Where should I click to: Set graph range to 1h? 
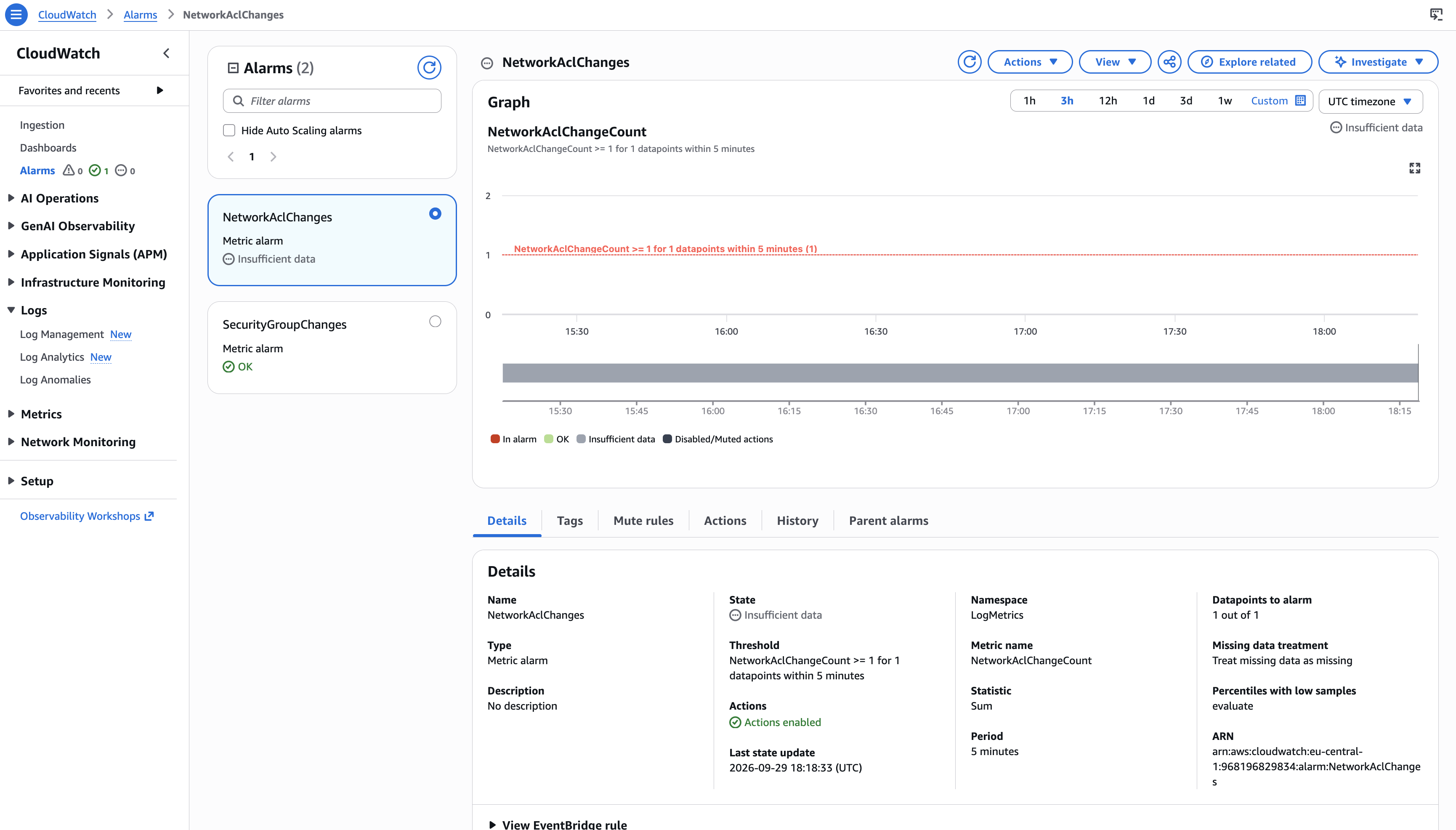click(1029, 100)
